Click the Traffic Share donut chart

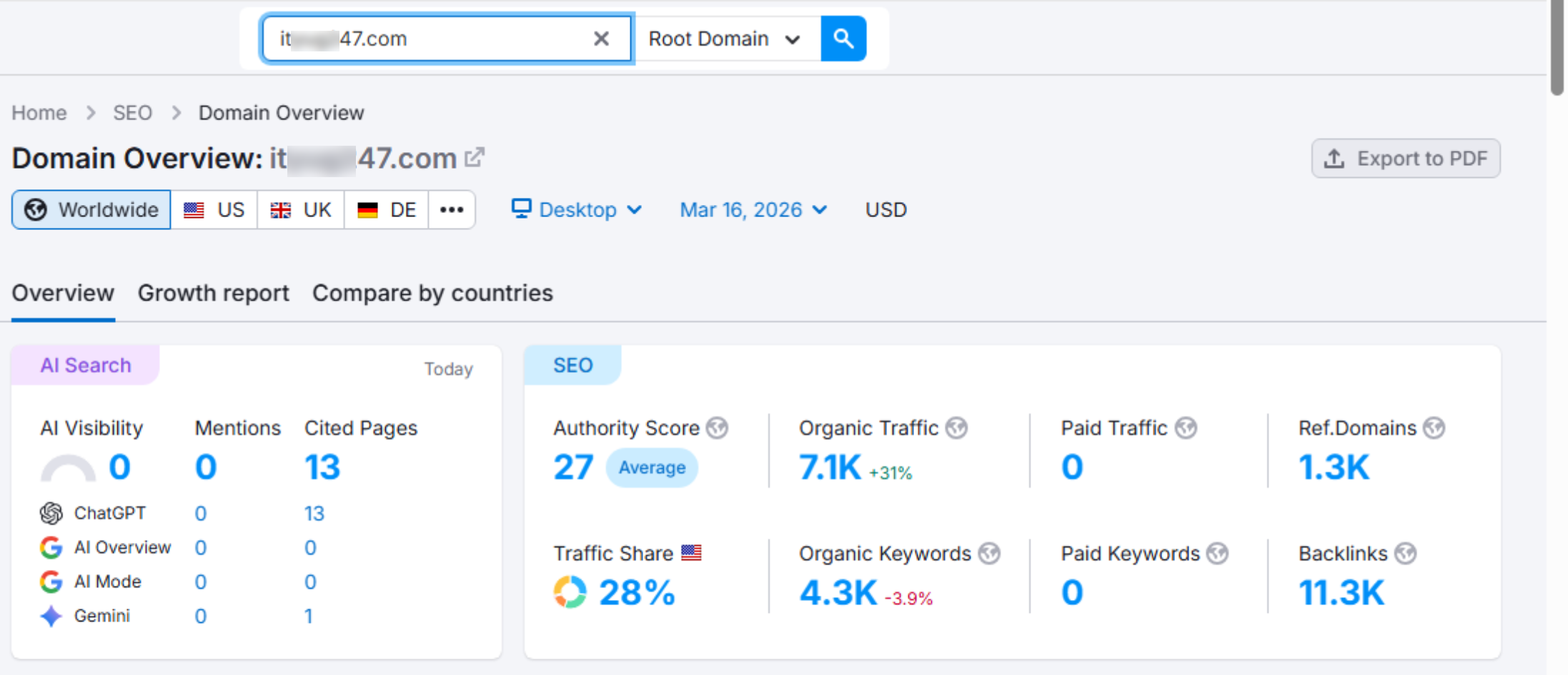[568, 591]
